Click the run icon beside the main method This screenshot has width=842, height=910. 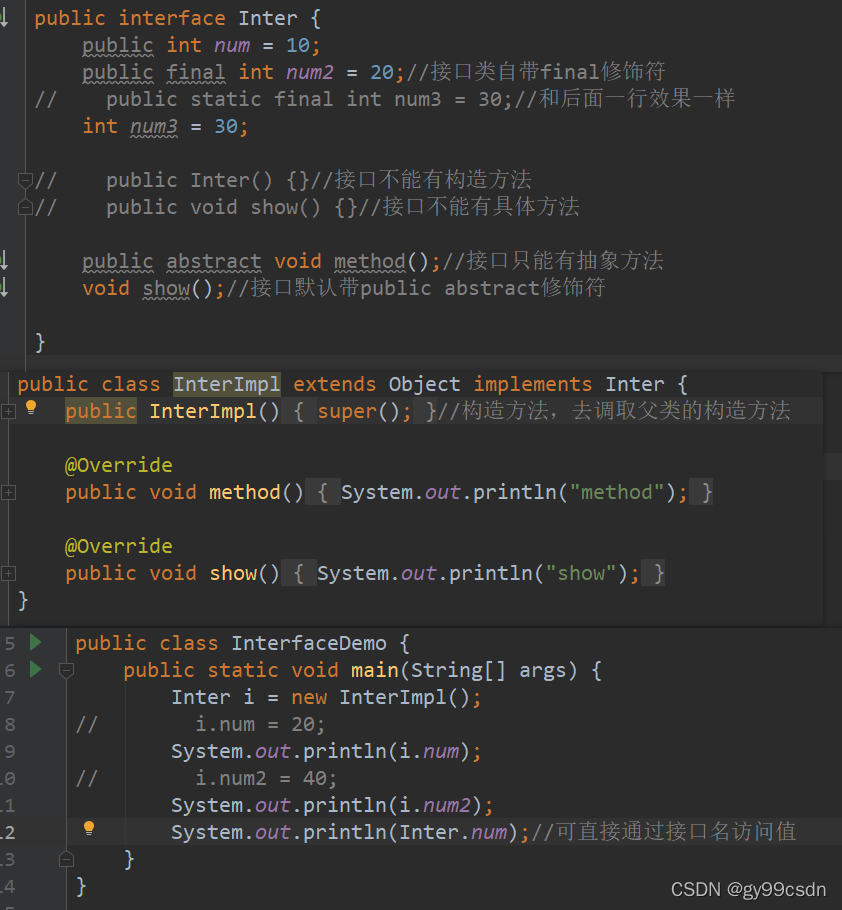pos(35,669)
